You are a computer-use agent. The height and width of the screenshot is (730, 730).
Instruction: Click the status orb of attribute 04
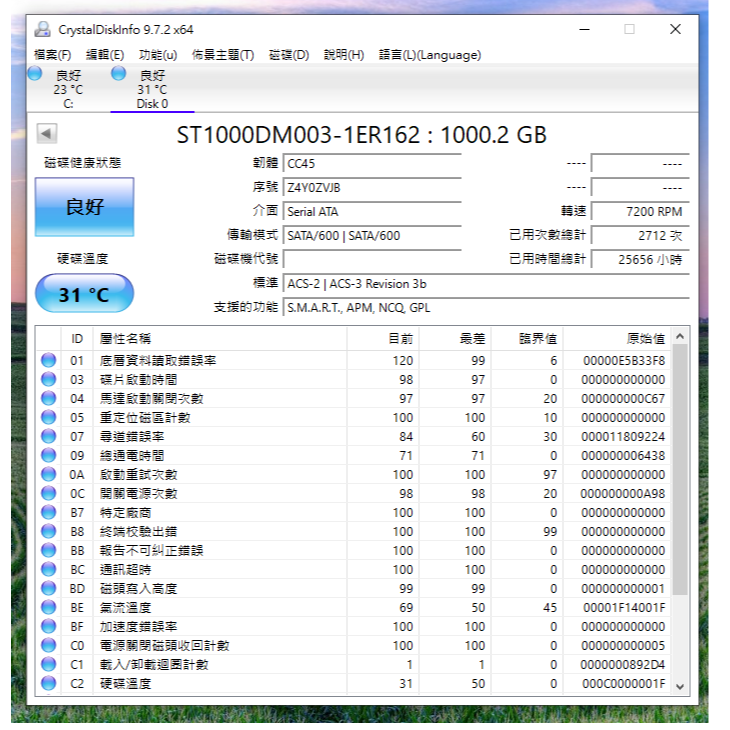coord(48,399)
